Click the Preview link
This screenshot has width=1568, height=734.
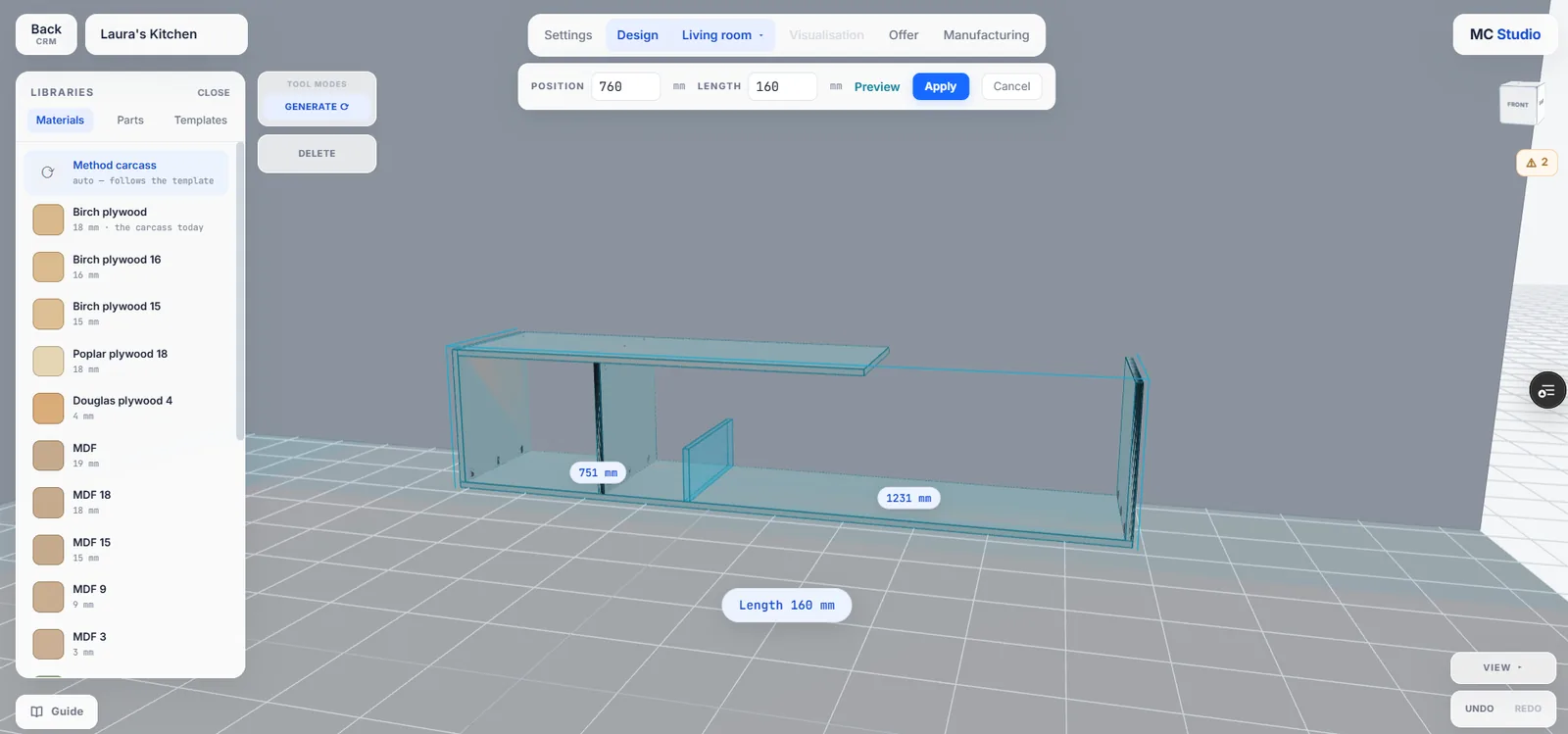tap(877, 87)
